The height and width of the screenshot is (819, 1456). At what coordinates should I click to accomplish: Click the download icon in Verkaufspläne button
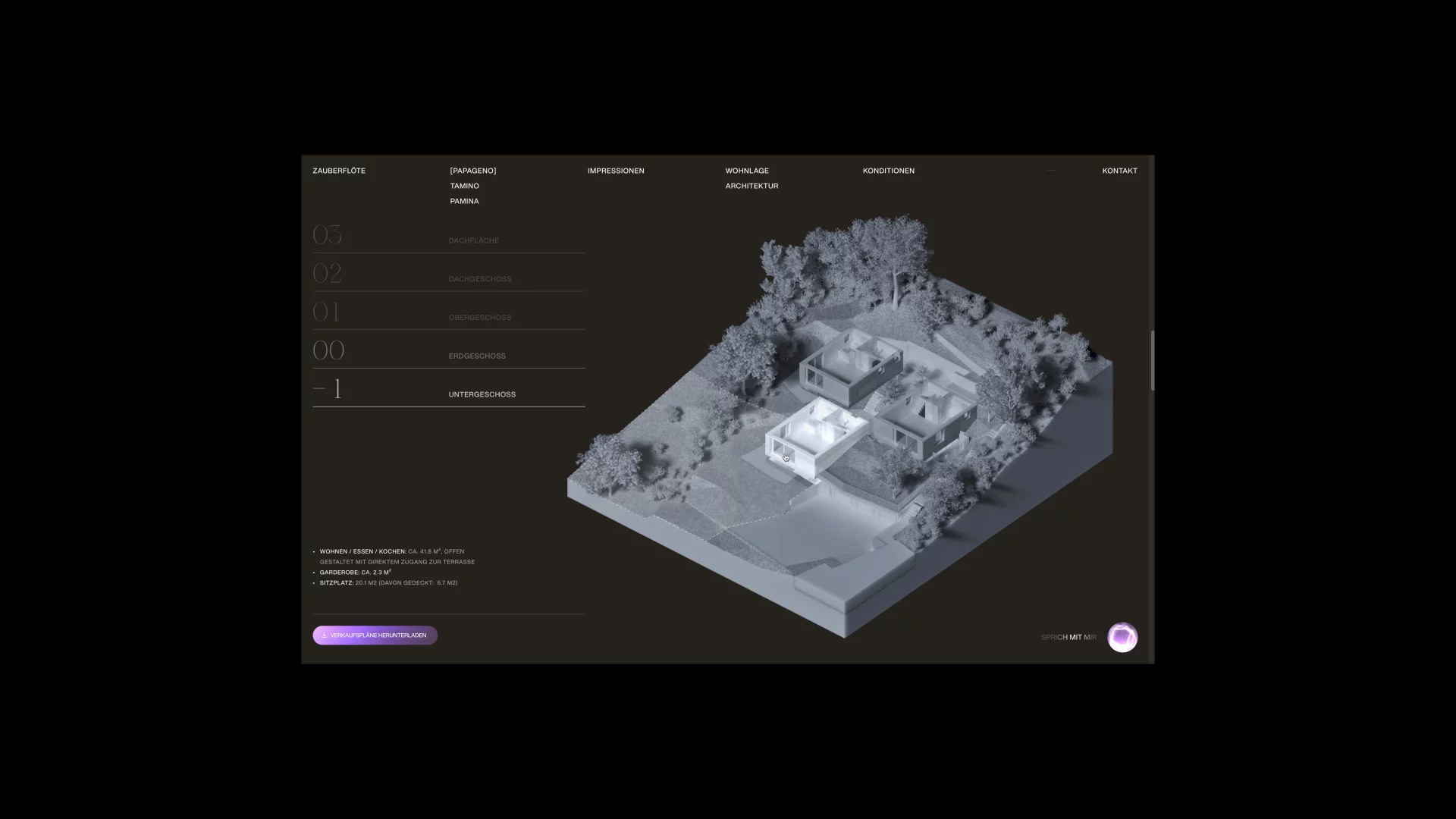325,635
